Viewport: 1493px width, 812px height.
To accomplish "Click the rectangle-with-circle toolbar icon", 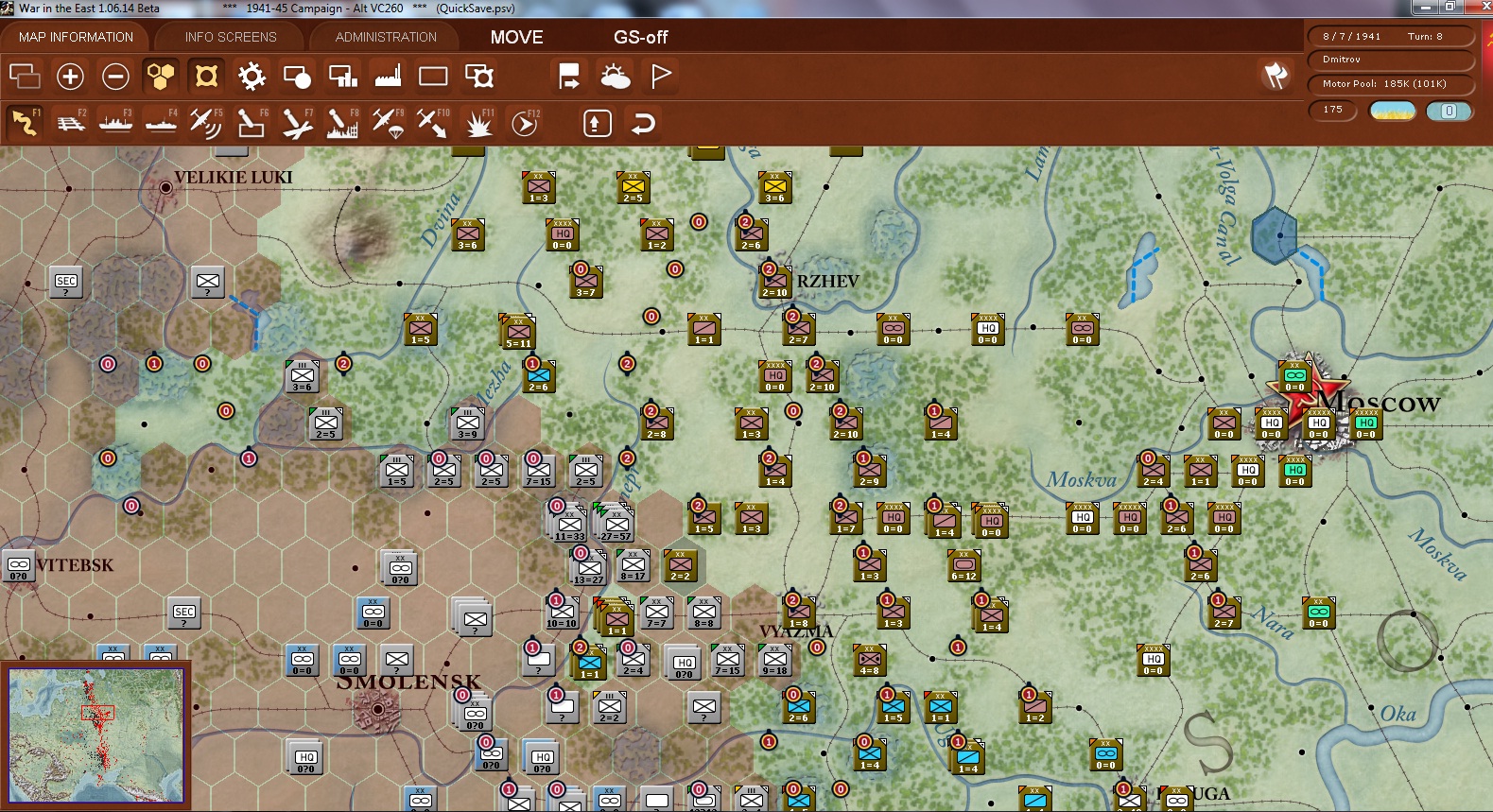I will pos(297,76).
